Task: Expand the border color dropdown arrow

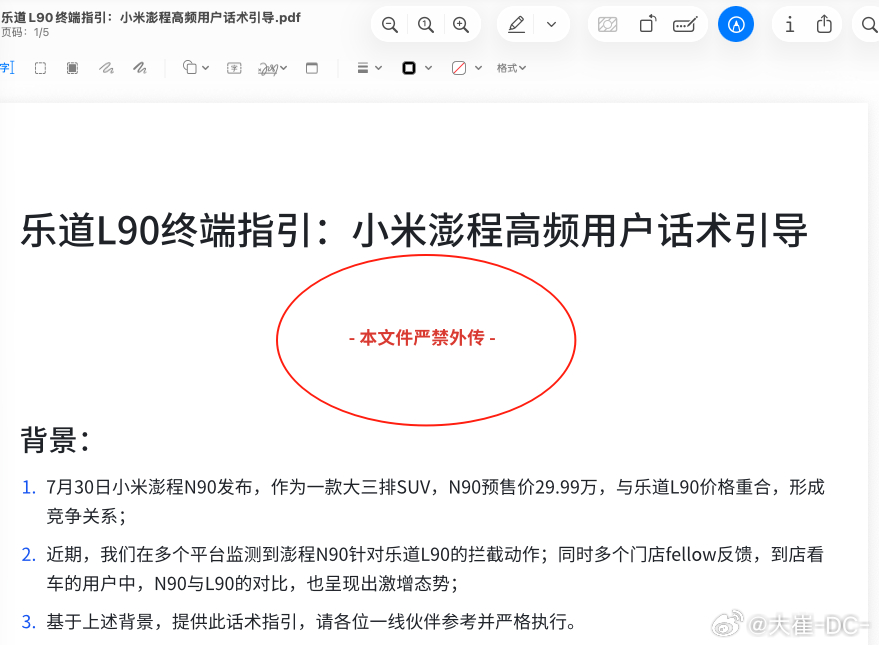Action: pyautogui.click(x=428, y=68)
